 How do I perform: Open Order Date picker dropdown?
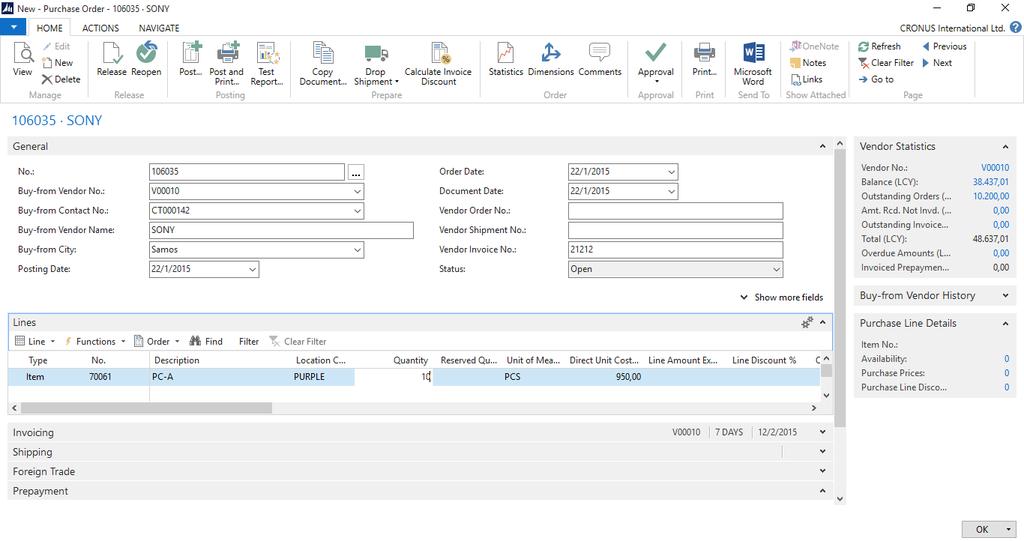(x=671, y=172)
